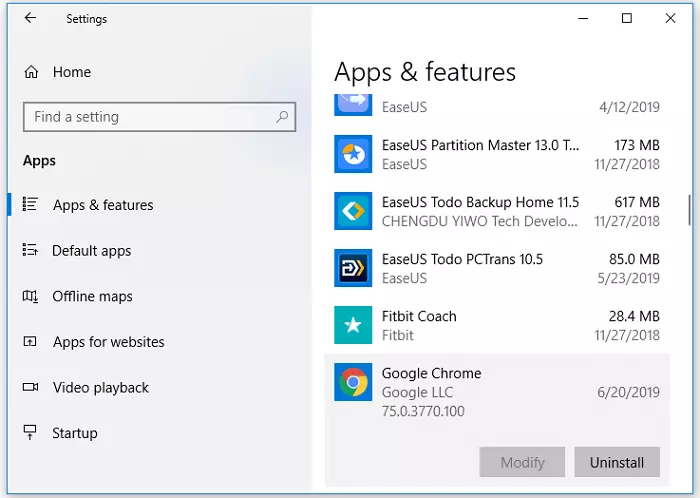Maximize the Settings window
Screen dimensions: 700x498
pyautogui.click(x=627, y=18)
